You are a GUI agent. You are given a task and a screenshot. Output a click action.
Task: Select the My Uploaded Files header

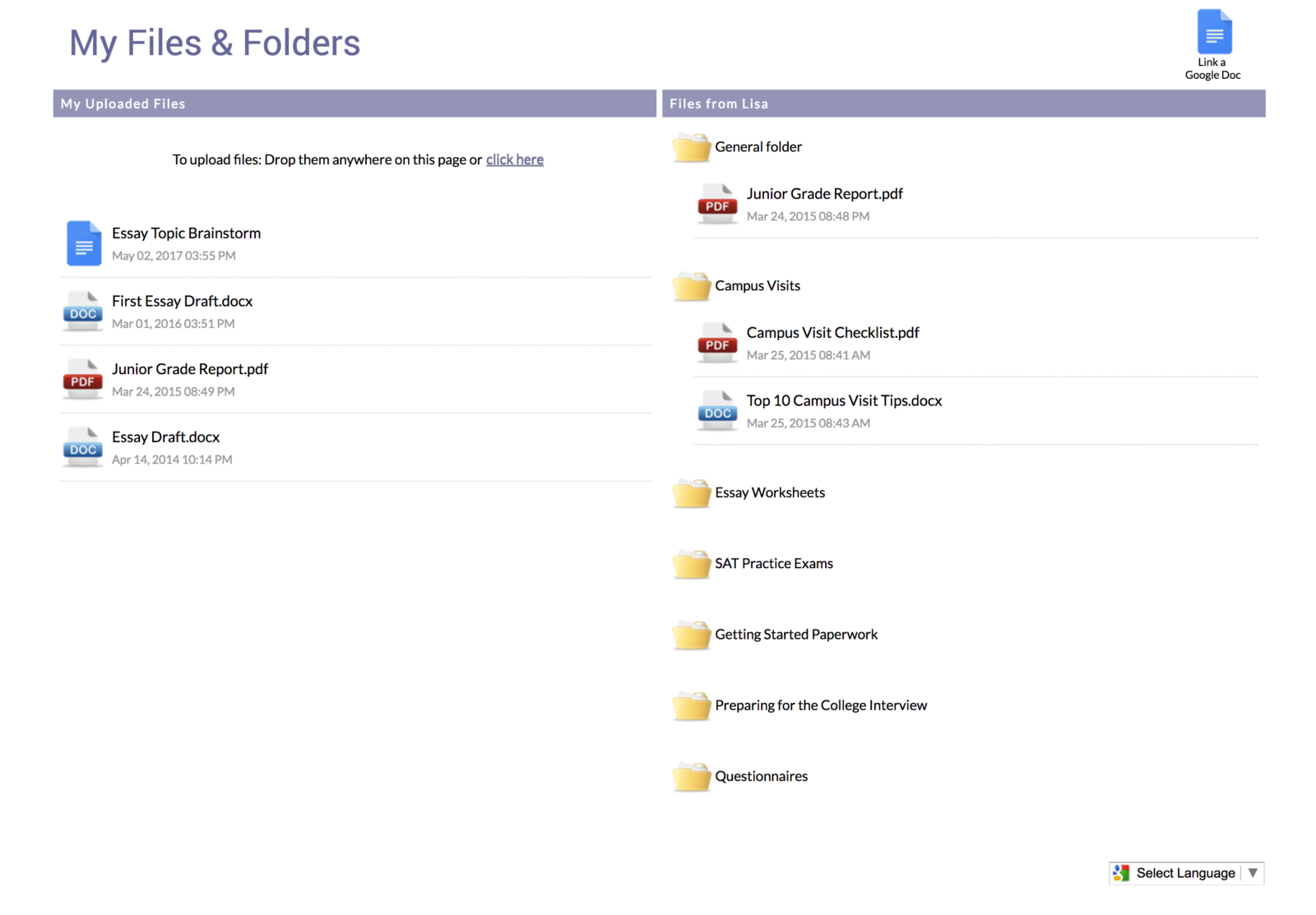point(122,104)
